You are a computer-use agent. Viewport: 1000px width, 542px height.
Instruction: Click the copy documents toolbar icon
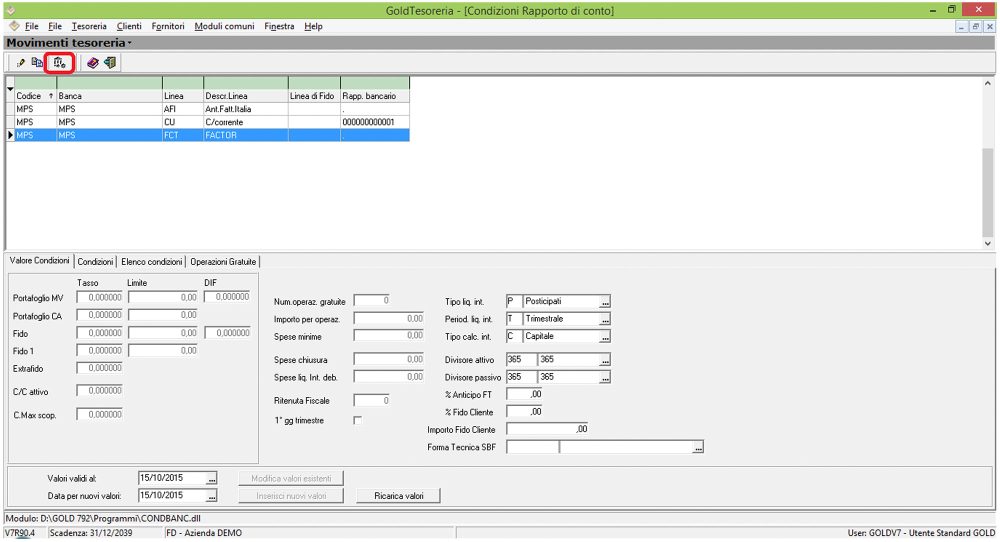38,63
